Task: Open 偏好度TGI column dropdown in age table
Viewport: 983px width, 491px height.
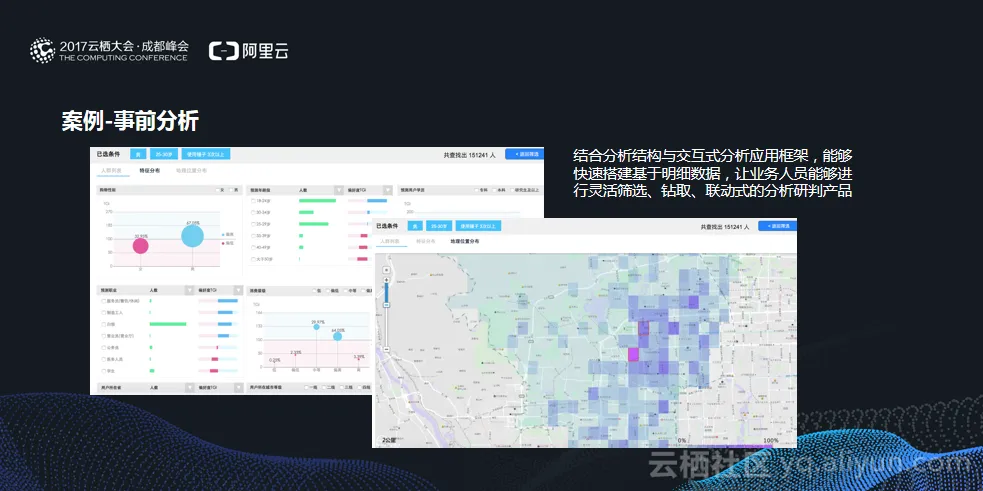Action: point(388,190)
